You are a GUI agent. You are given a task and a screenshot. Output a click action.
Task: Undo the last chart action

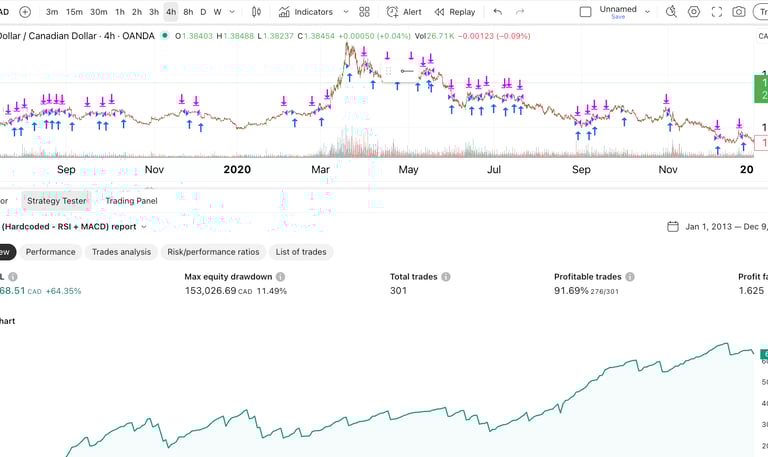[498, 12]
